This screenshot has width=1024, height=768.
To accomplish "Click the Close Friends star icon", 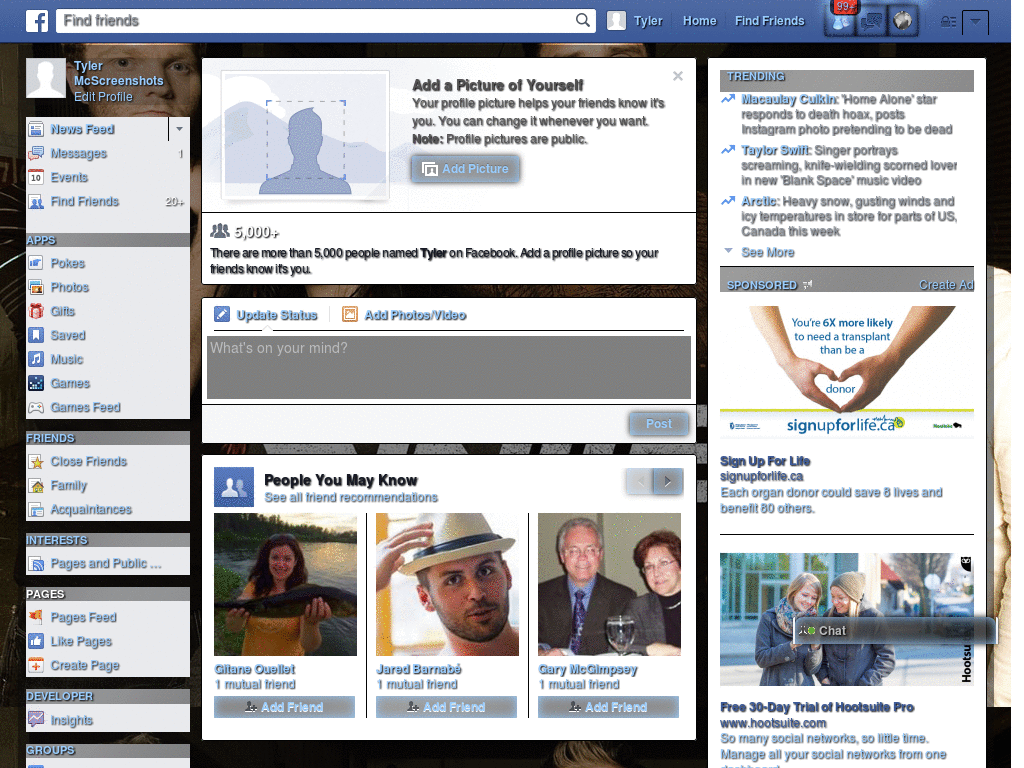I will (x=37, y=462).
